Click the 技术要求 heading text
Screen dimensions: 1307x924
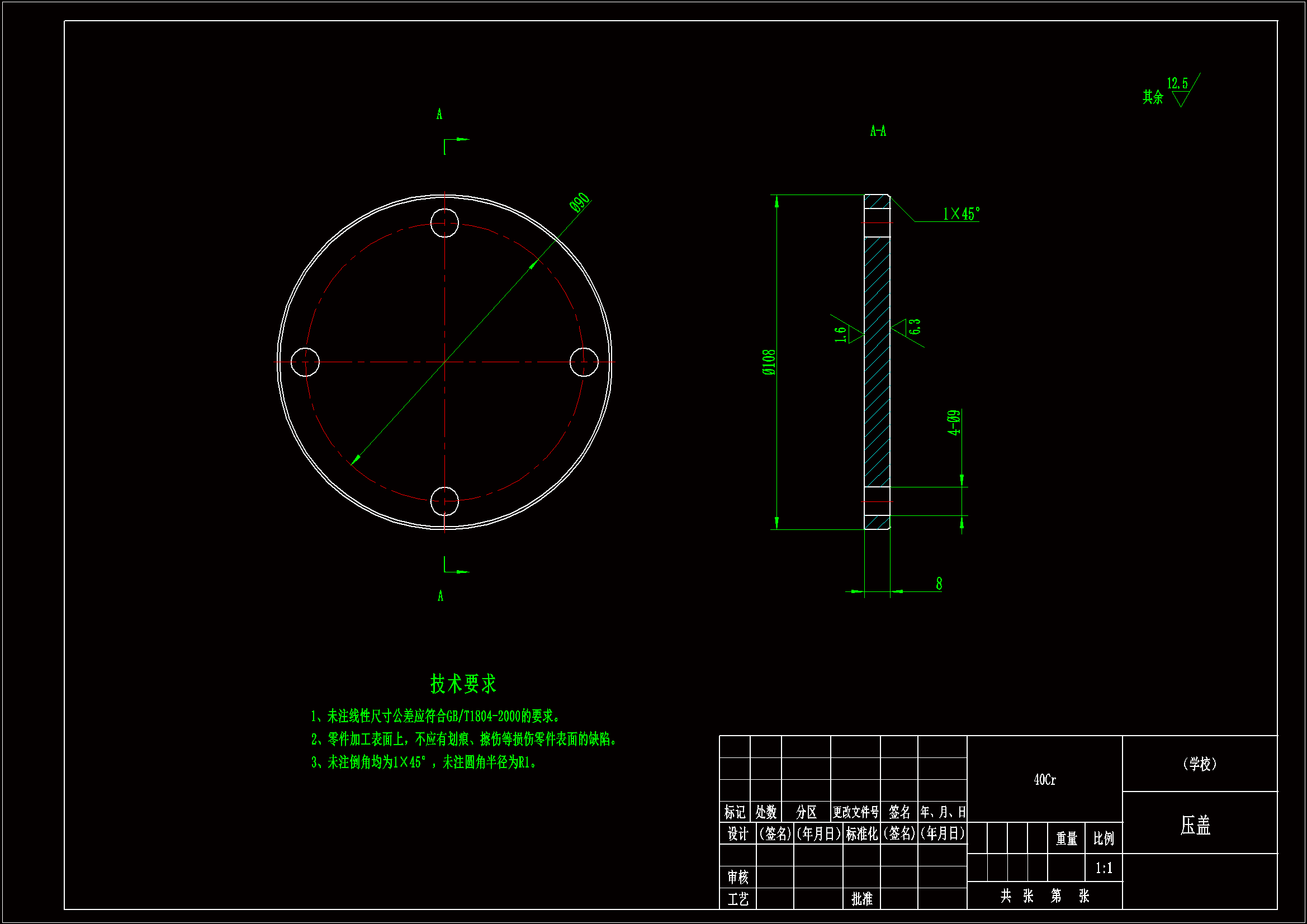click(x=463, y=684)
